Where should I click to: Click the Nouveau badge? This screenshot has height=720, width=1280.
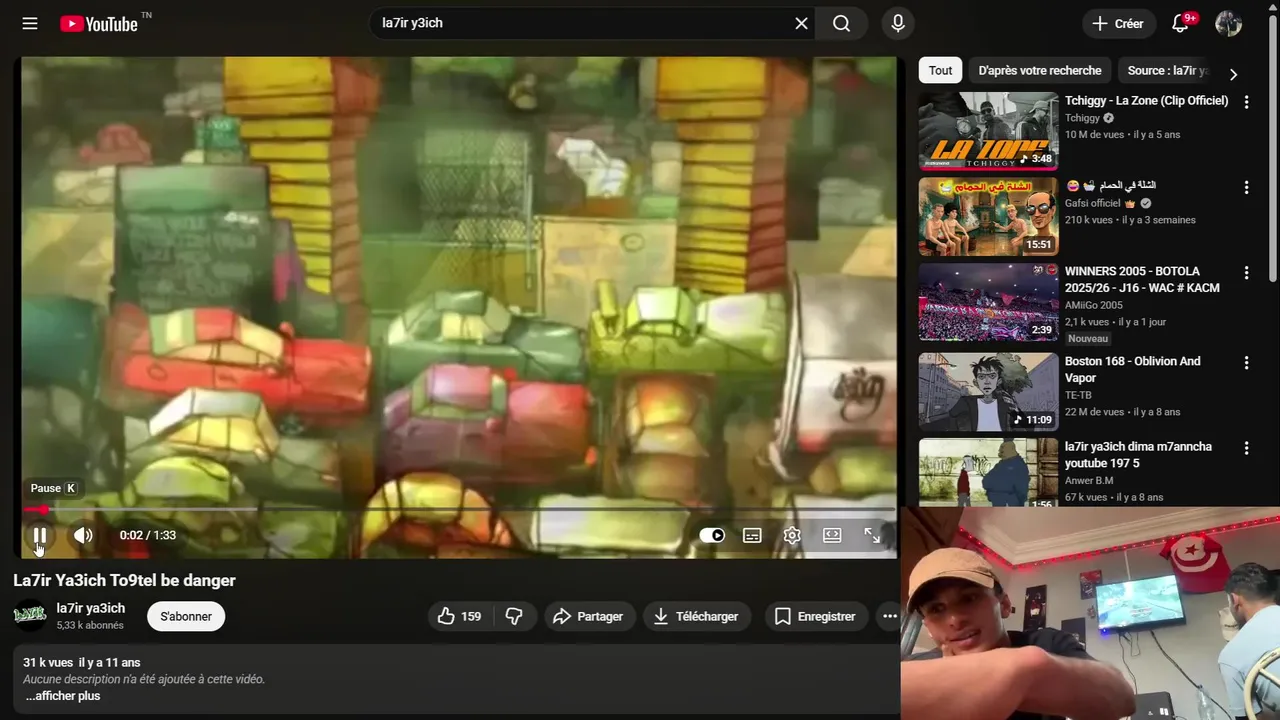[1088, 339]
